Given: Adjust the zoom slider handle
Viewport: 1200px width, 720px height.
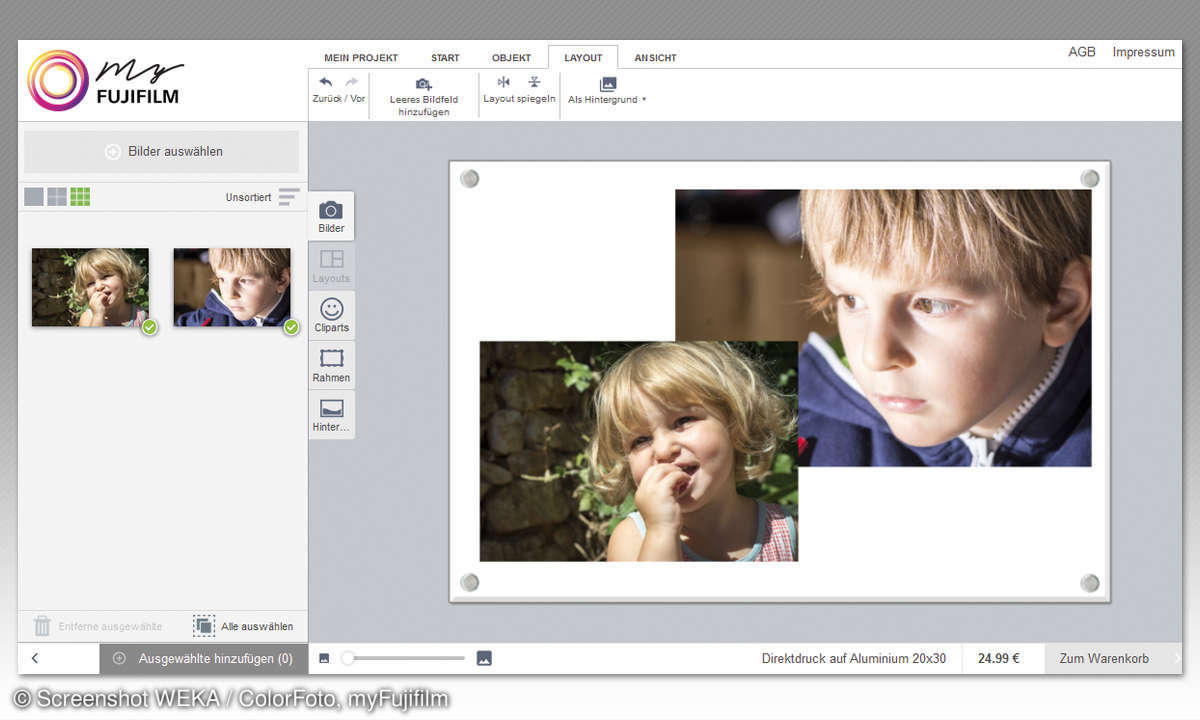Looking at the screenshot, I should point(347,658).
